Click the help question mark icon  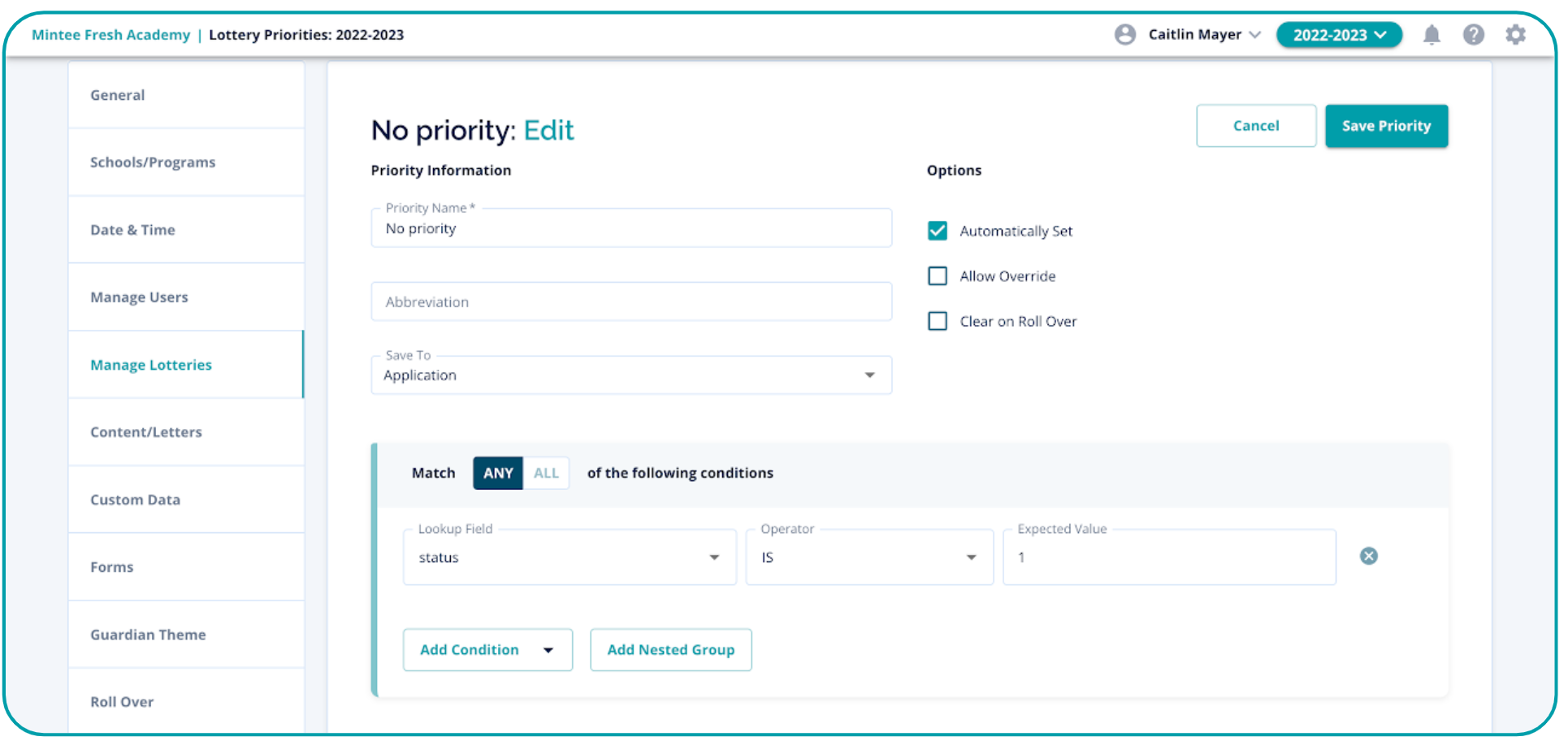1473,35
